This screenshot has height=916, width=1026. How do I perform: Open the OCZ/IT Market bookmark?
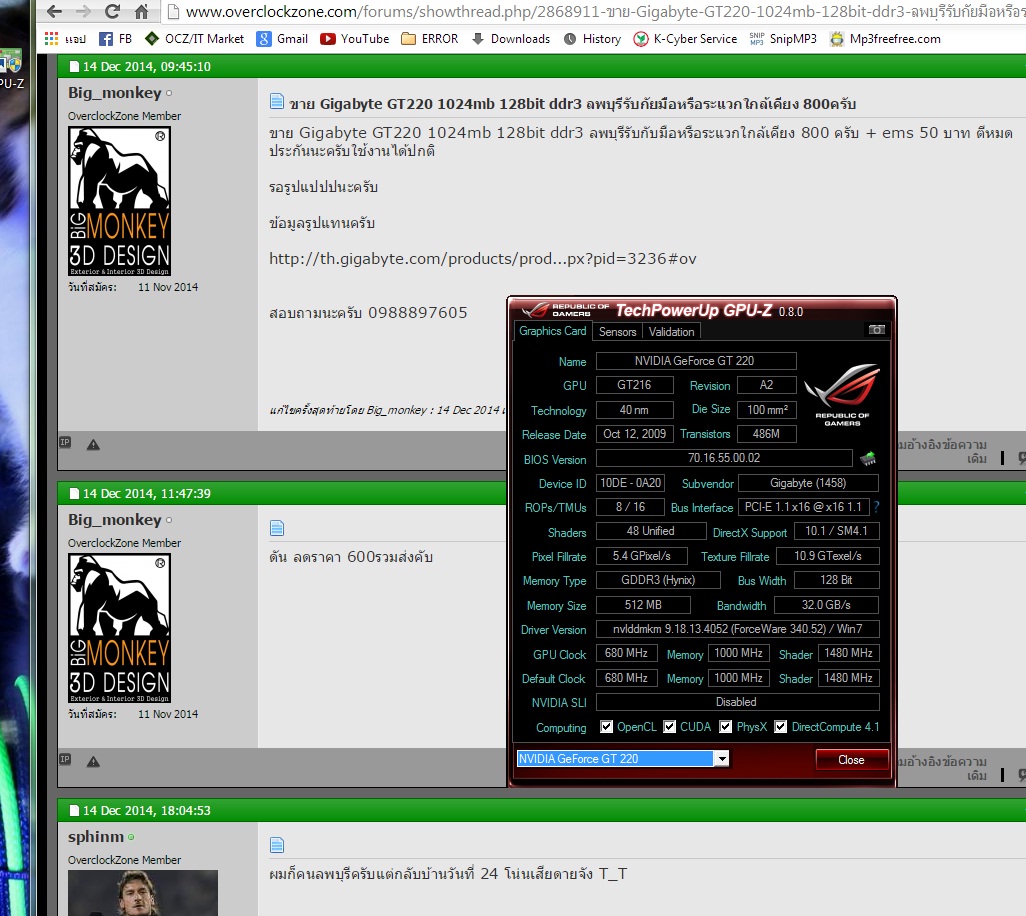(x=194, y=39)
